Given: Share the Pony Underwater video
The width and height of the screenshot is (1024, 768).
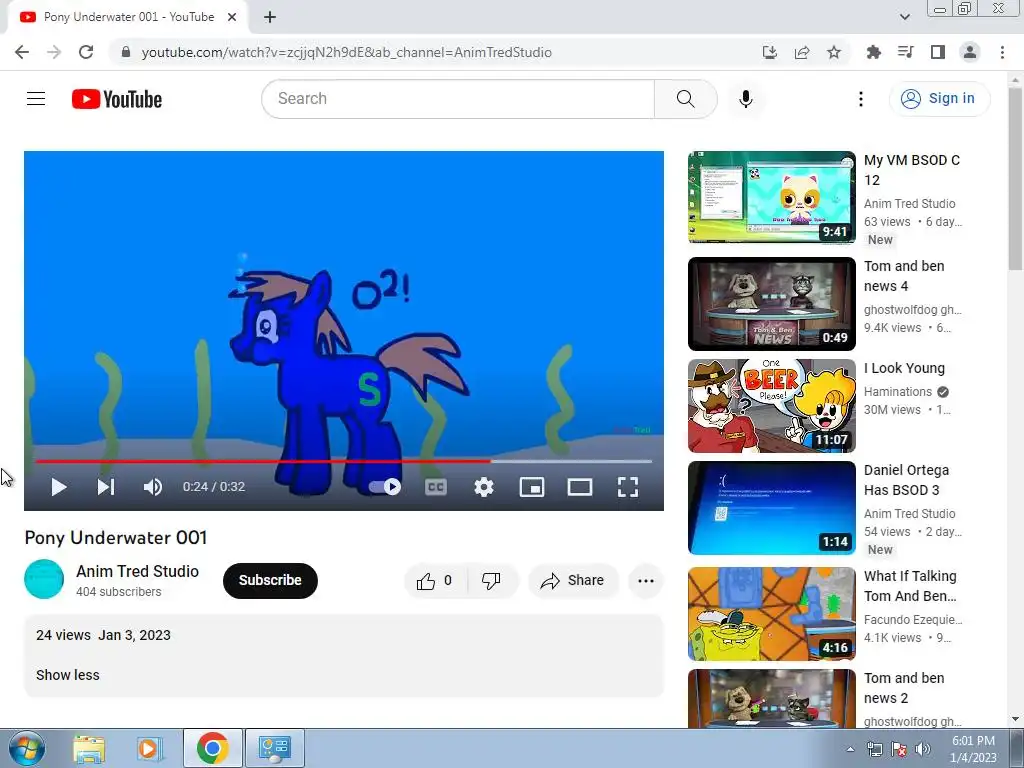Looking at the screenshot, I should tap(573, 581).
